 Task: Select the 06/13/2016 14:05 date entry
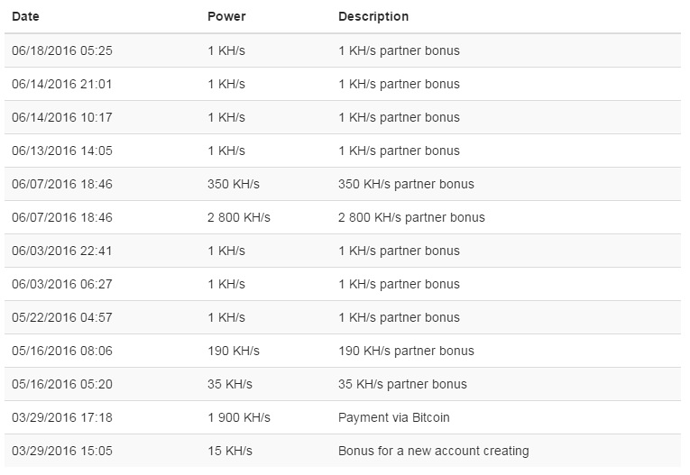(x=62, y=151)
